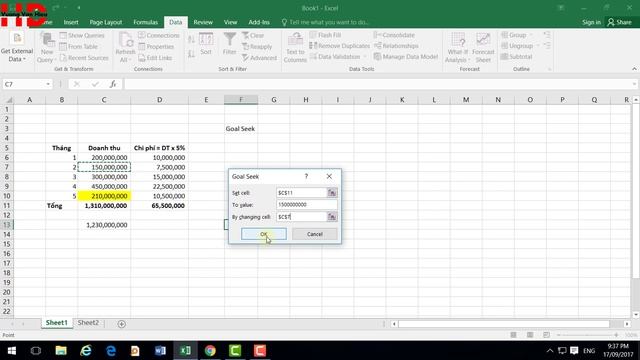The width and height of the screenshot is (640, 360).
Task: Click Consolidate
Action: point(394,35)
